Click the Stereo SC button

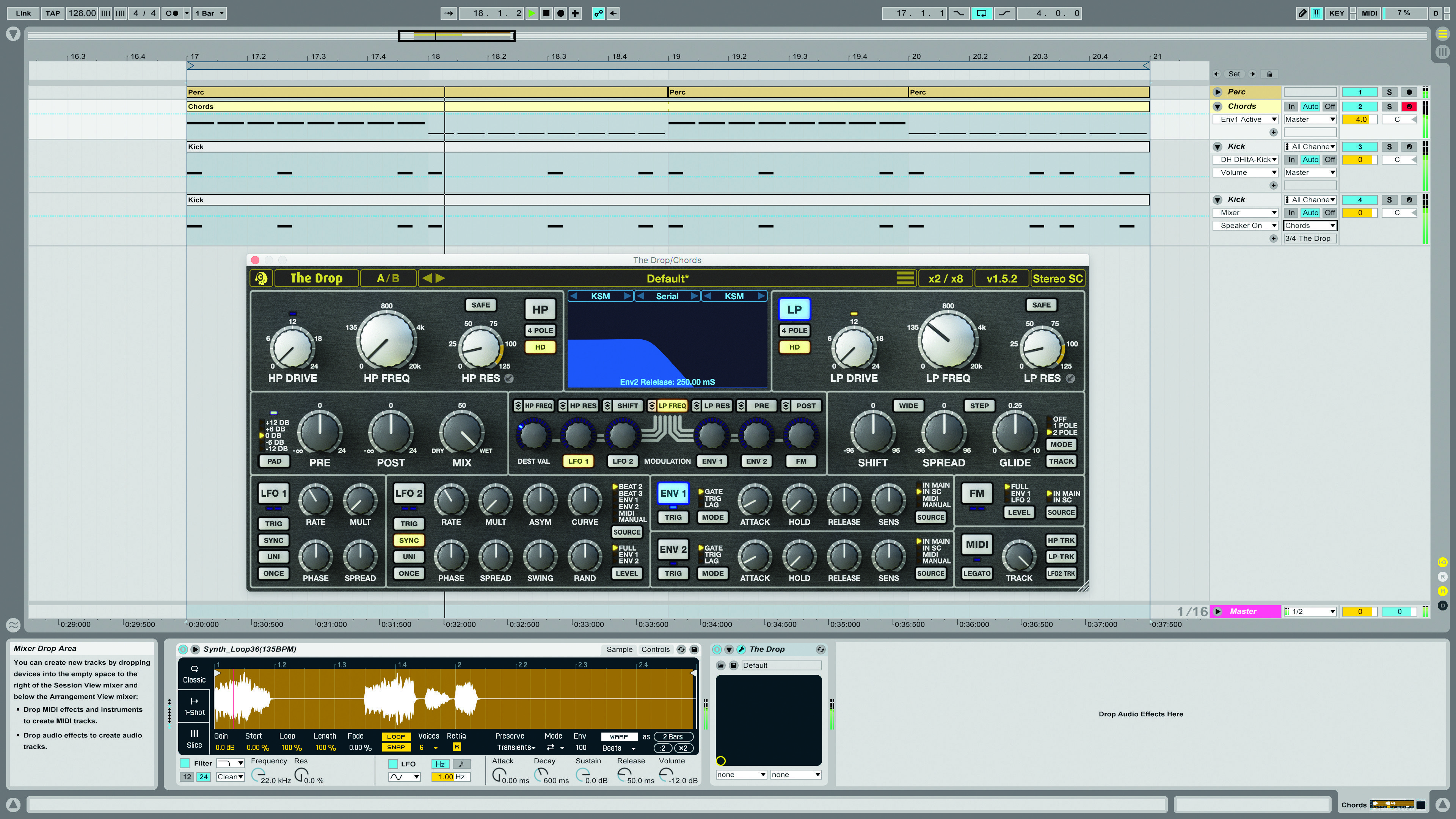click(1057, 278)
